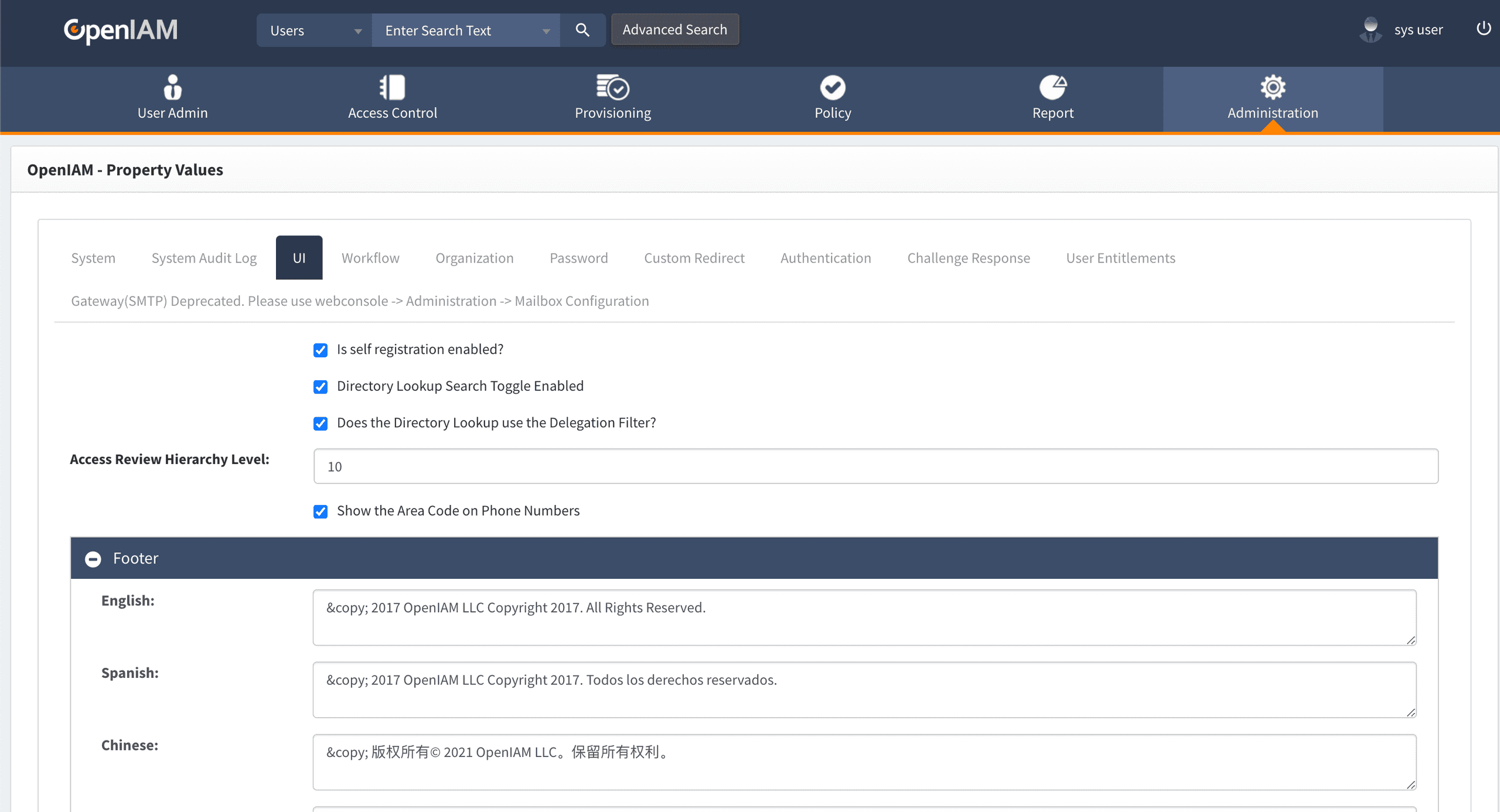Toggle 'Is self registration enabled?' checkbox
The width and height of the screenshot is (1500, 812).
321,350
